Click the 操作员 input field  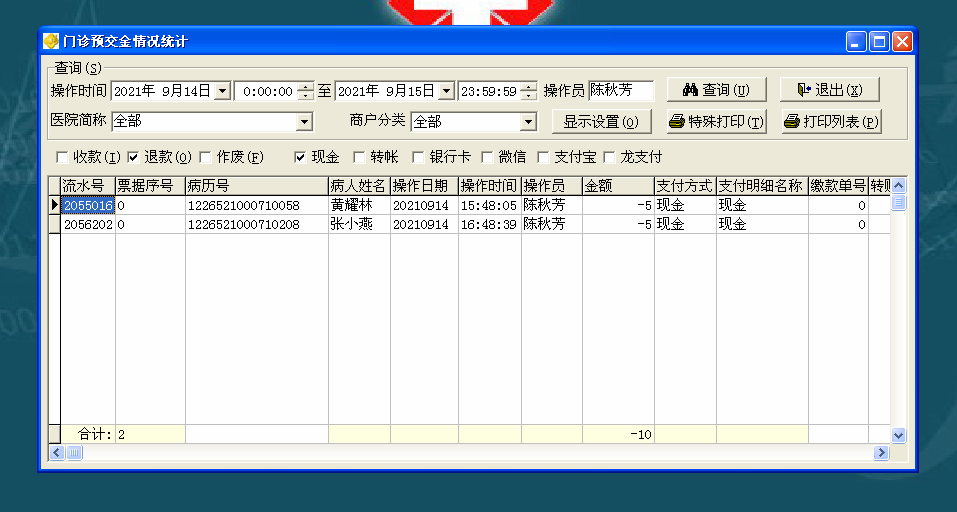pyautogui.click(x=621, y=91)
